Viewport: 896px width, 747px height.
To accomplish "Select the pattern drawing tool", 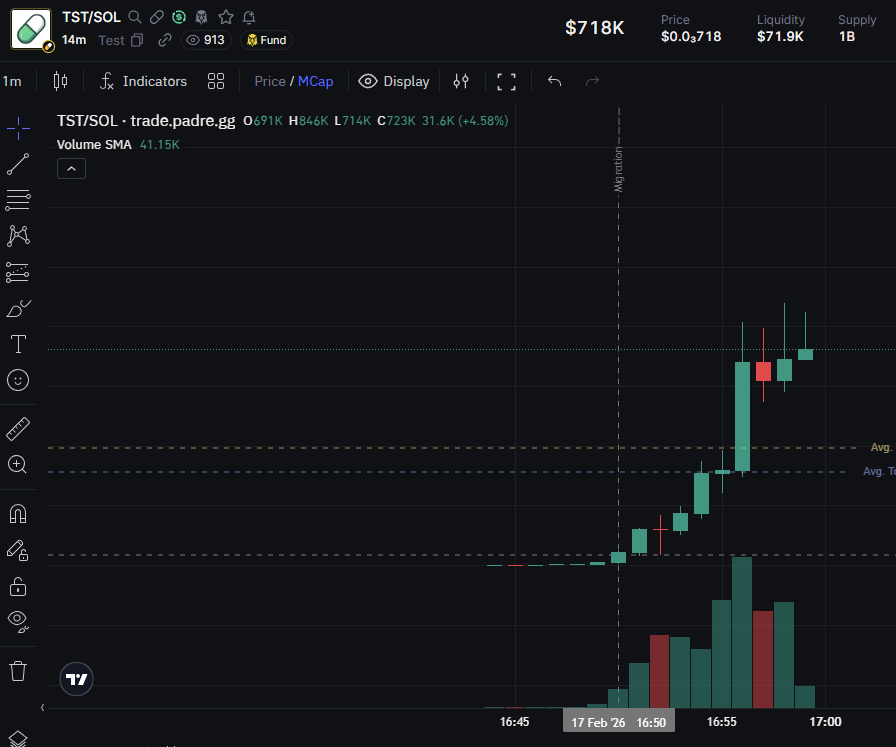I will [x=18, y=236].
